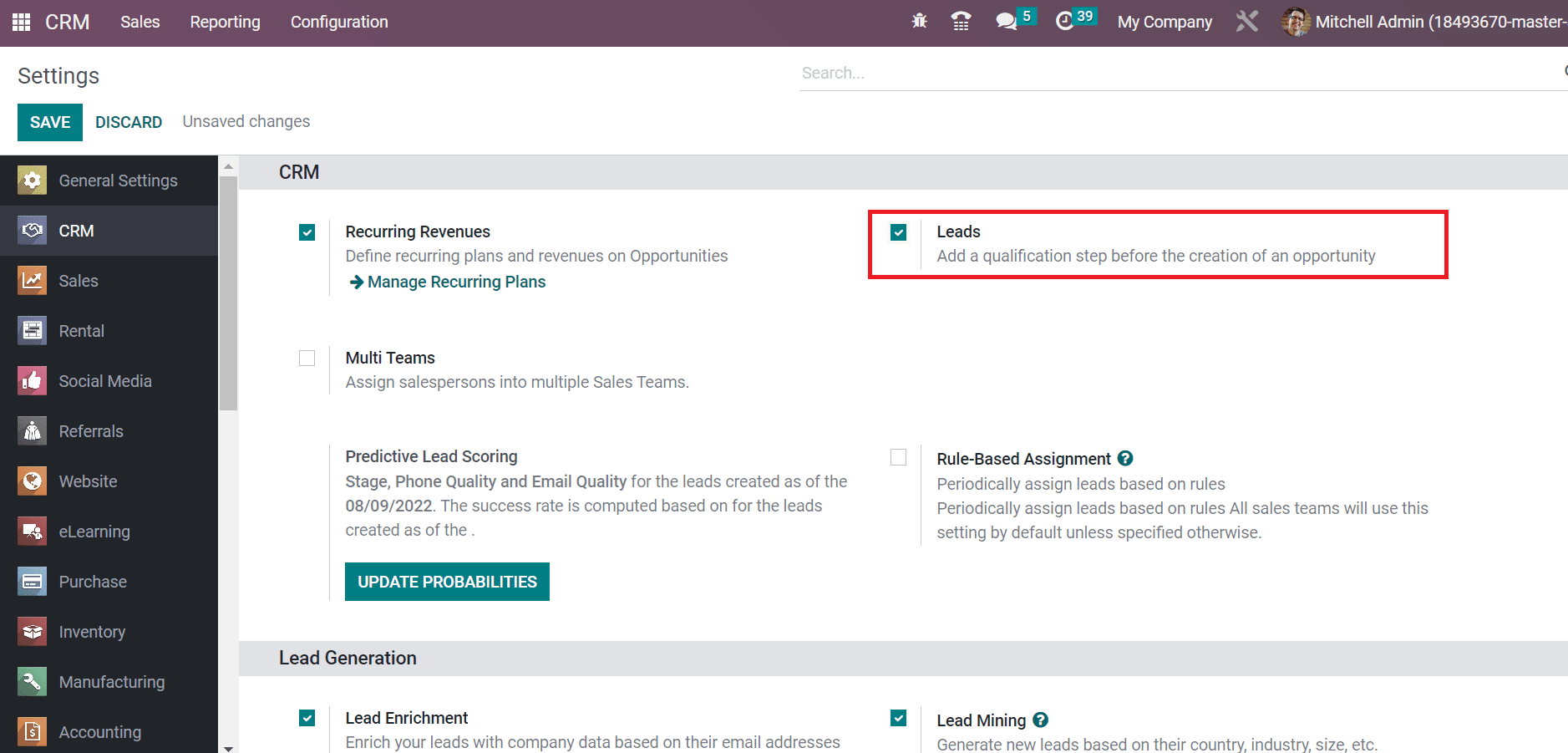
Task: Enable the Rule-Based Assignment checkbox
Action: tap(899, 457)
